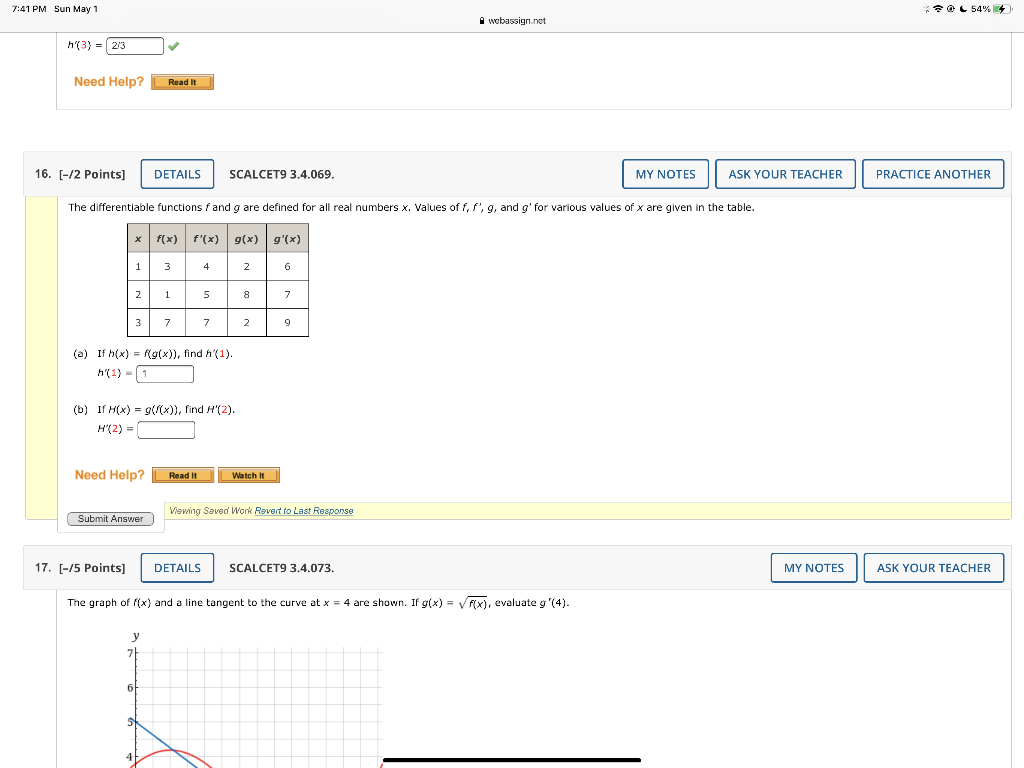Click ASK YOUR TEACHER for question 16
This screenshot has width=1024, height=768.
[x=785, y=173]
